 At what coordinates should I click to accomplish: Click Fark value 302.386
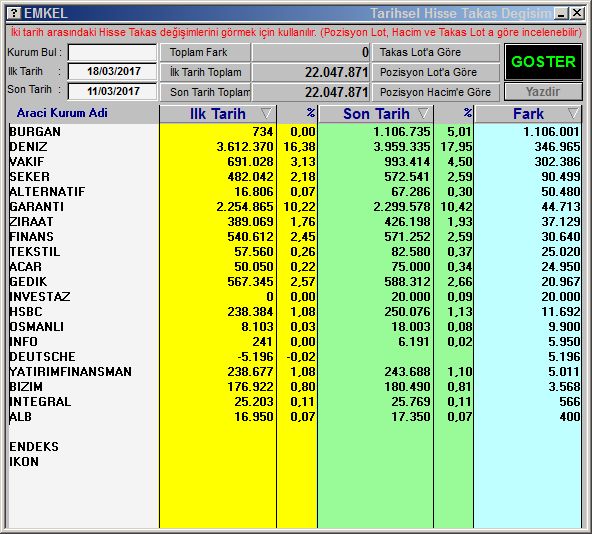pos(557,162)
